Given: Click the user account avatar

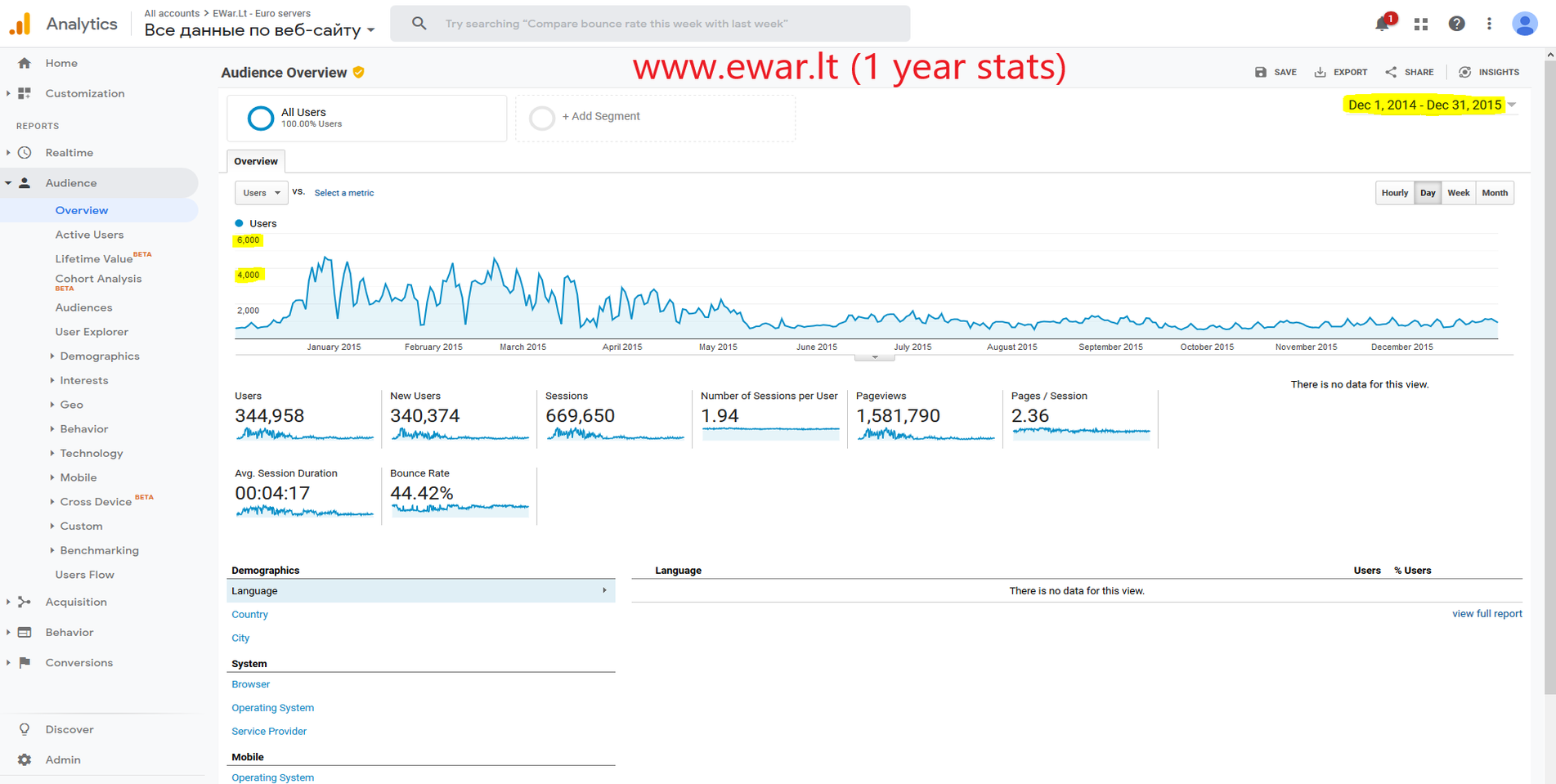Looking at the screenshot, I should point(1524,24).
